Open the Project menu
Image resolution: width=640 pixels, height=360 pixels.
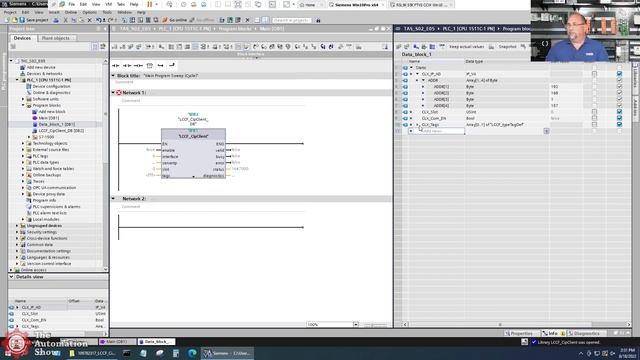click(x=10, y=12)
